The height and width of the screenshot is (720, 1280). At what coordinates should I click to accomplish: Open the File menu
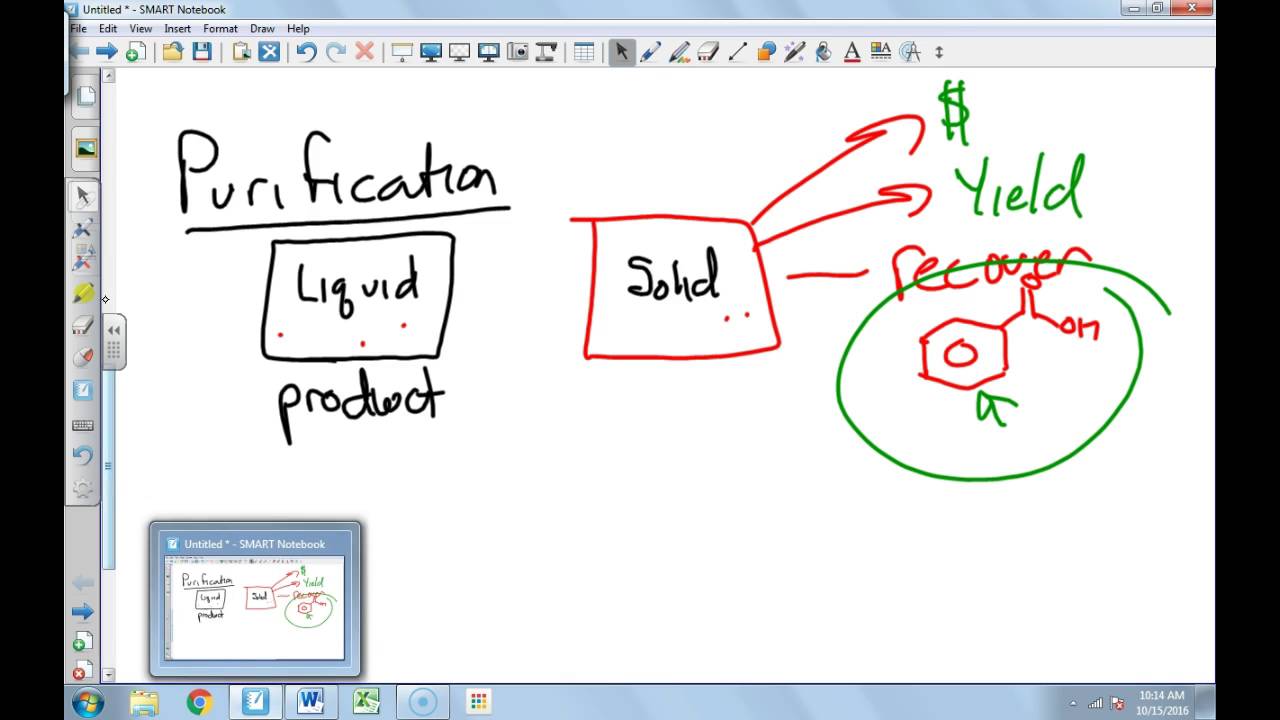coord(79,29)
